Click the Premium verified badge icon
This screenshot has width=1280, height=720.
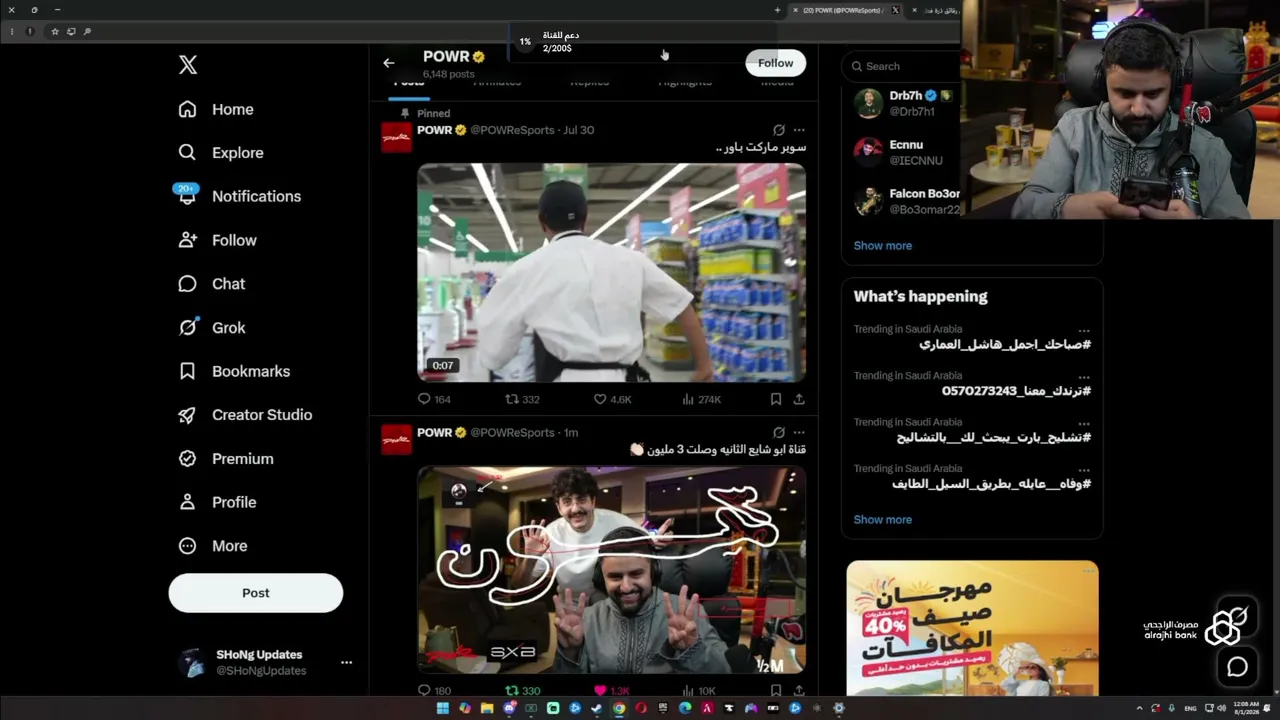[x=187, y=459]
